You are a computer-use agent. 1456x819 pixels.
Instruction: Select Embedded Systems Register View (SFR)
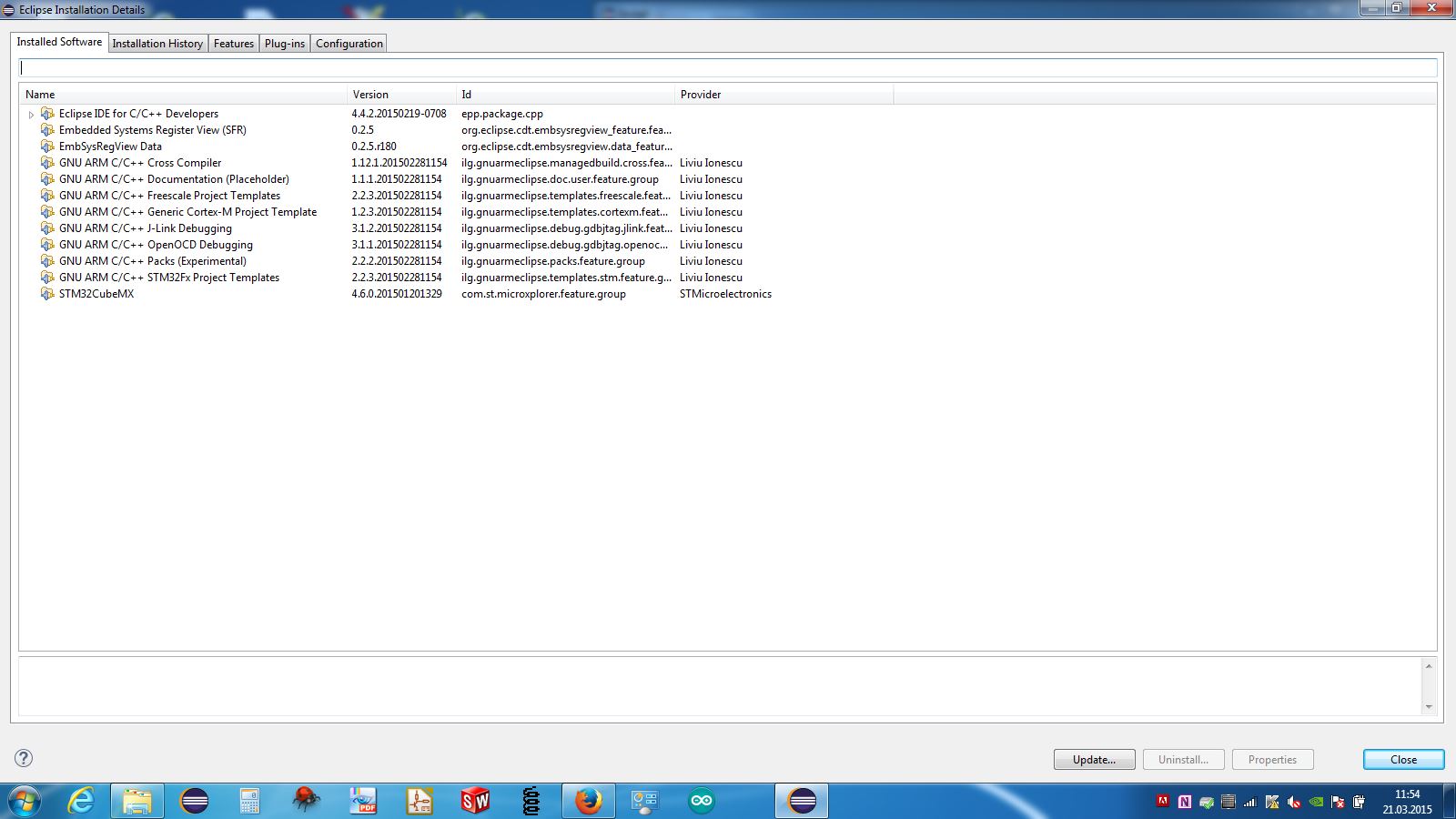153,130
